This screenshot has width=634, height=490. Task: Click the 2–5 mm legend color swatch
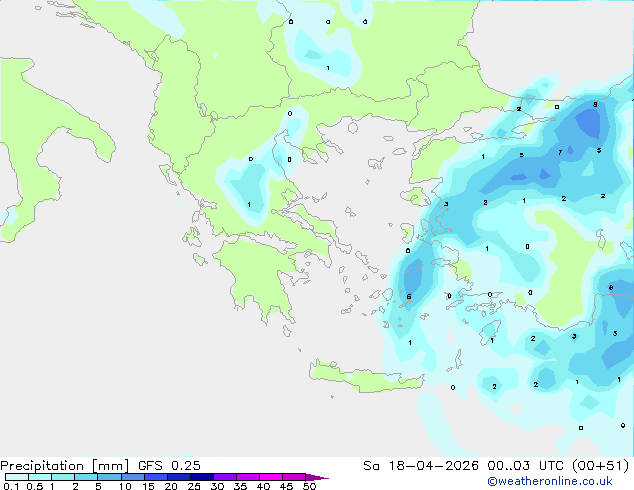86,477
